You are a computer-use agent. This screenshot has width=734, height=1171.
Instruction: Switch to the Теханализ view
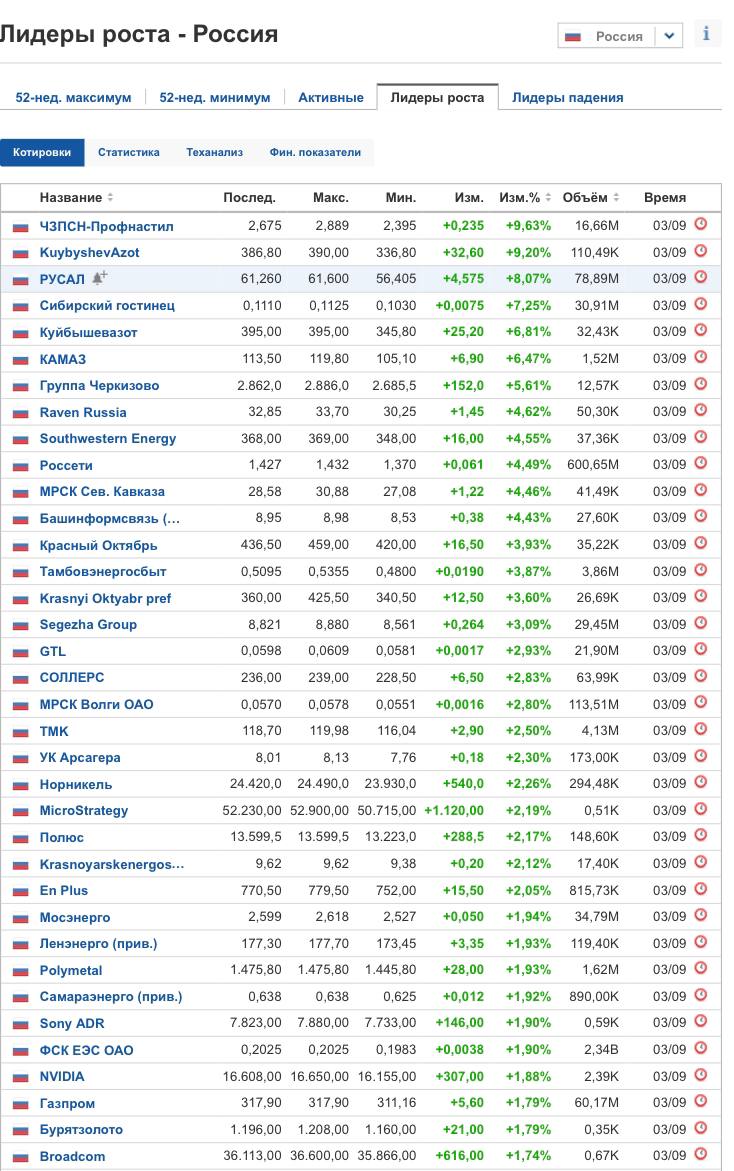(214, 152)
